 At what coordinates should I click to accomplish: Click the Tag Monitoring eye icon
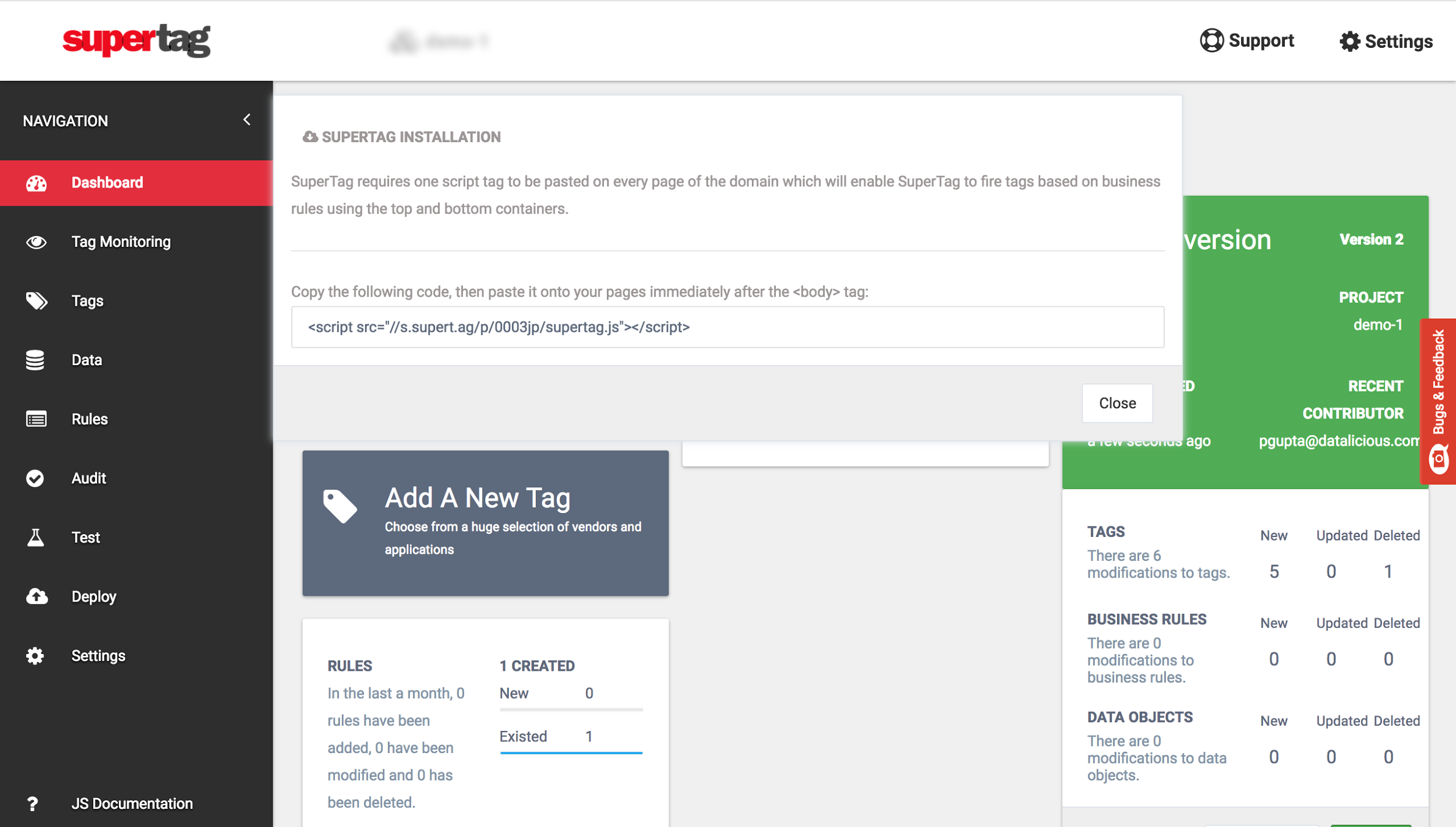coord(36,242)
